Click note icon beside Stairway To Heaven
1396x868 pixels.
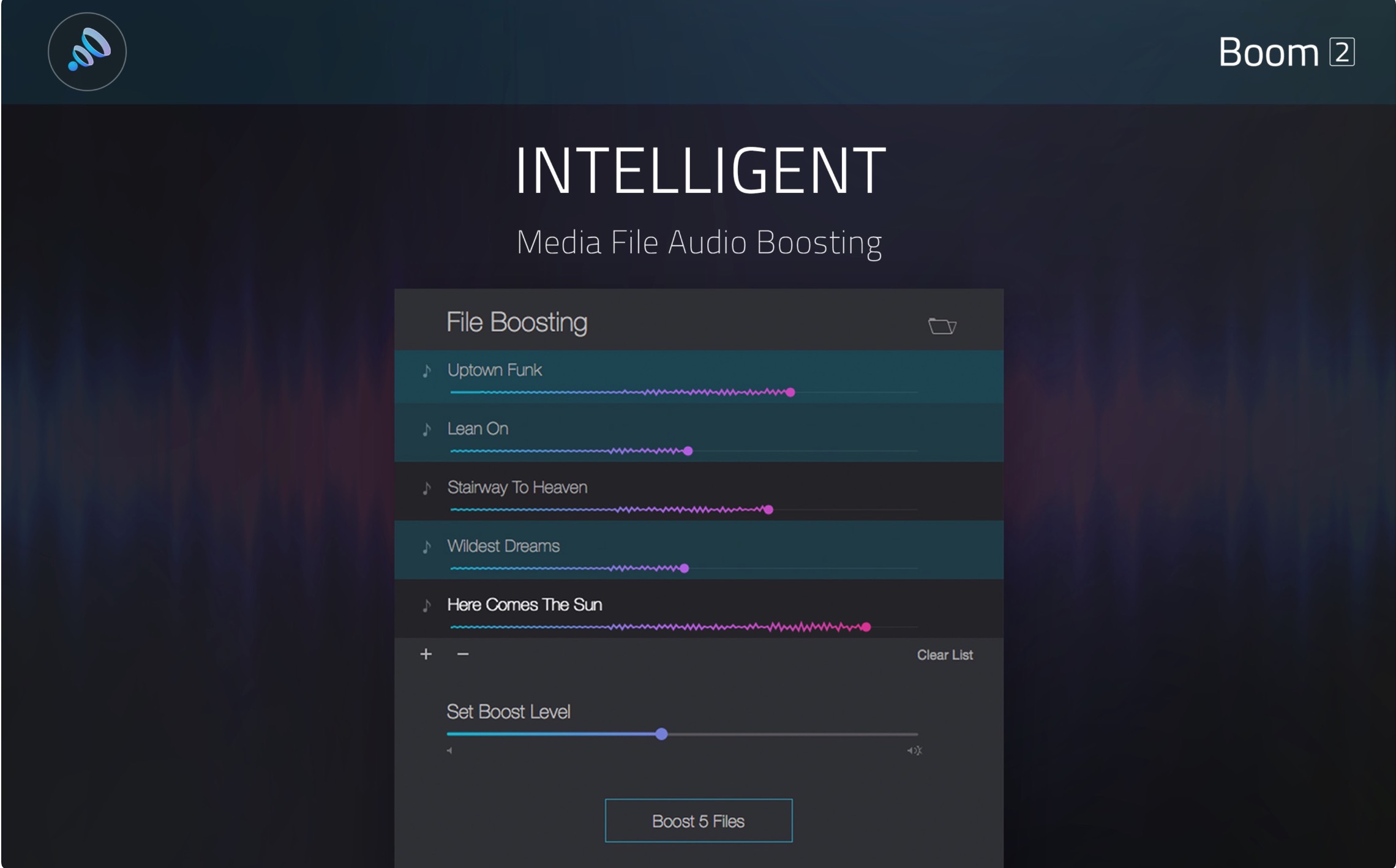[x=427, y=488]
